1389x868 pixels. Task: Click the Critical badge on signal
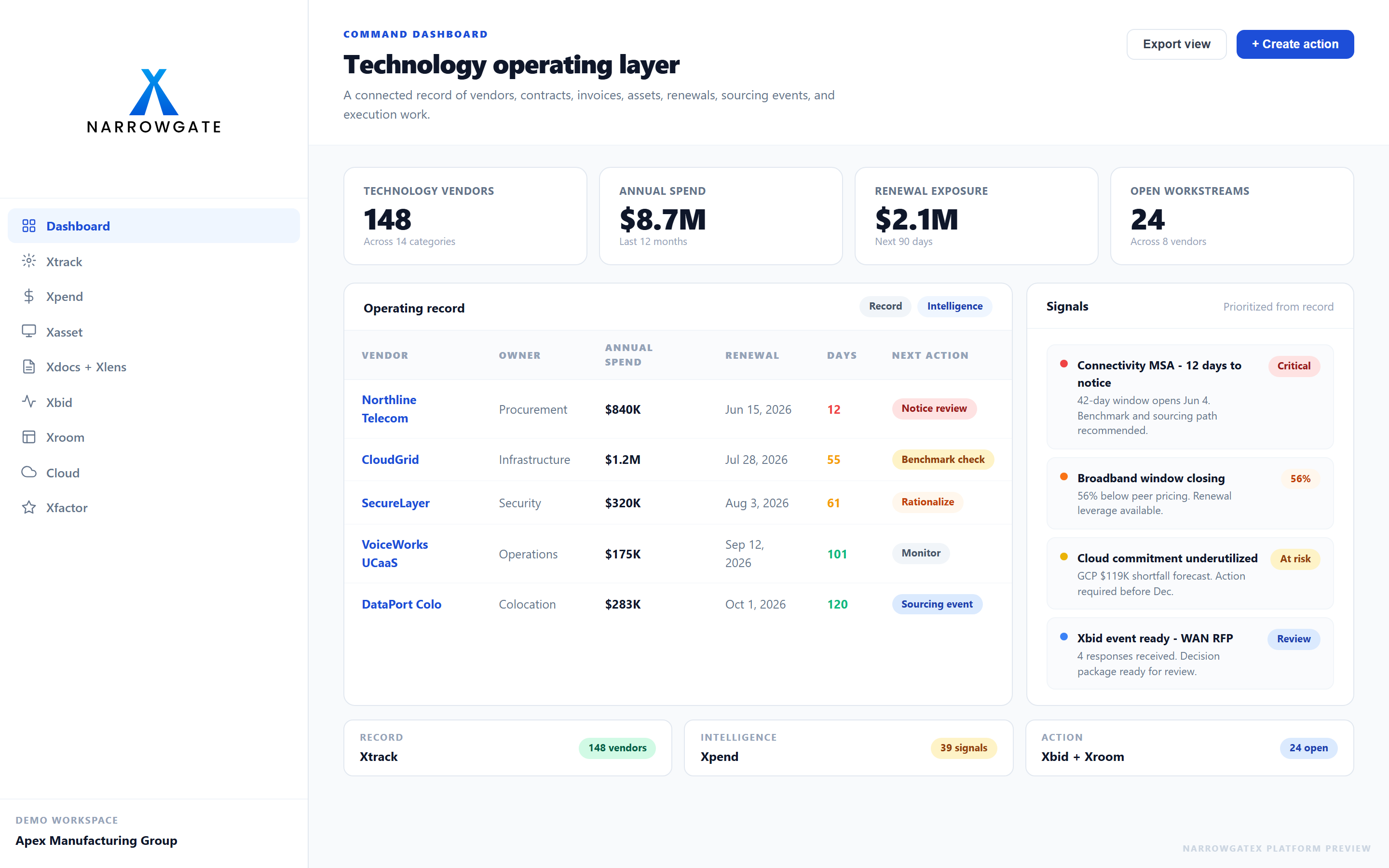coord(1294,366)
